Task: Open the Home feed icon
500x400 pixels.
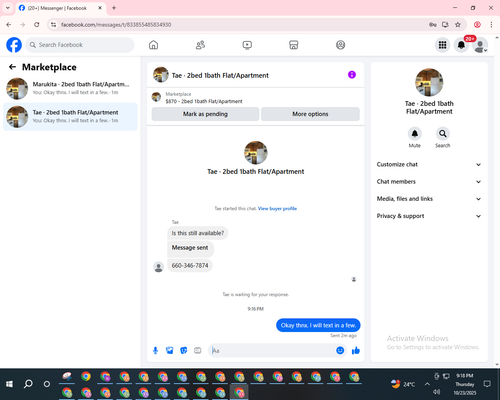Action: (x=153, y=45)
